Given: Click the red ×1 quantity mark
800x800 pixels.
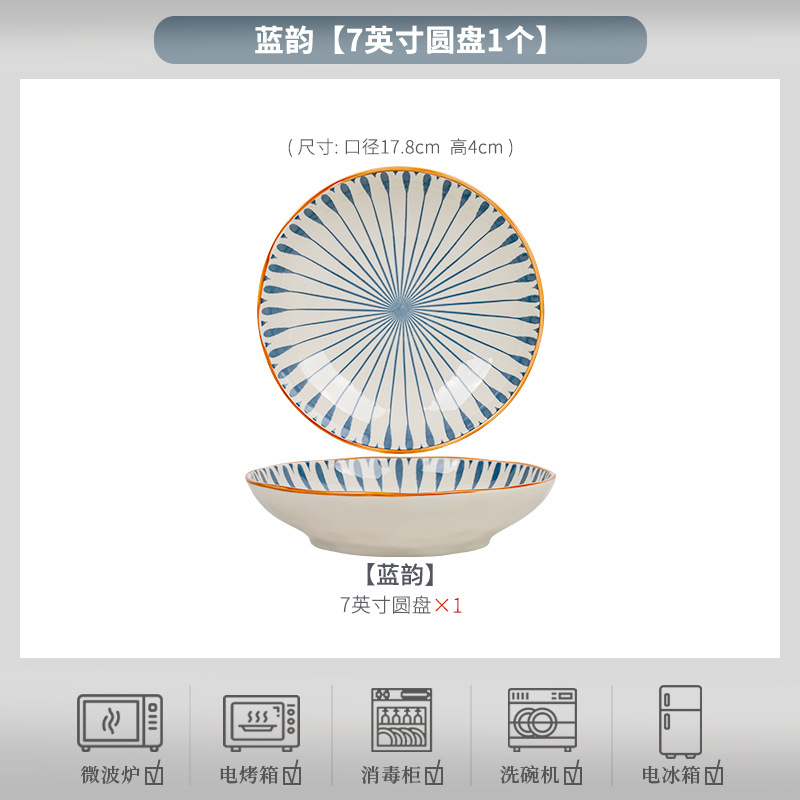Looking at the screenshot, I should coord(448,606).
